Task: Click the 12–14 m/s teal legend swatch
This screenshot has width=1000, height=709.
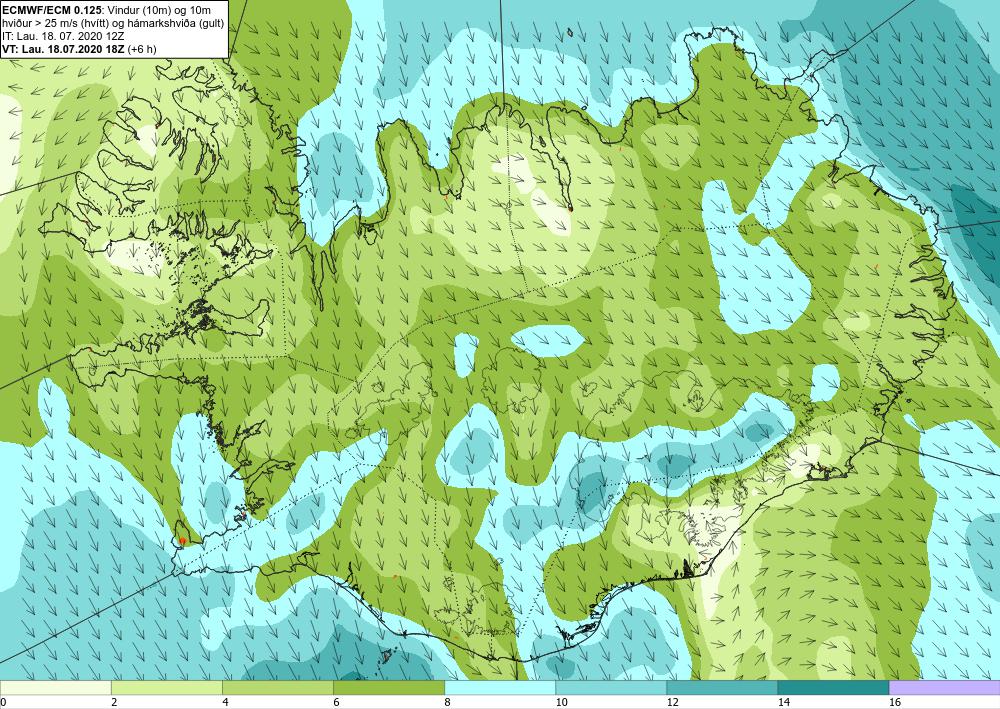Action: point(722,687)
